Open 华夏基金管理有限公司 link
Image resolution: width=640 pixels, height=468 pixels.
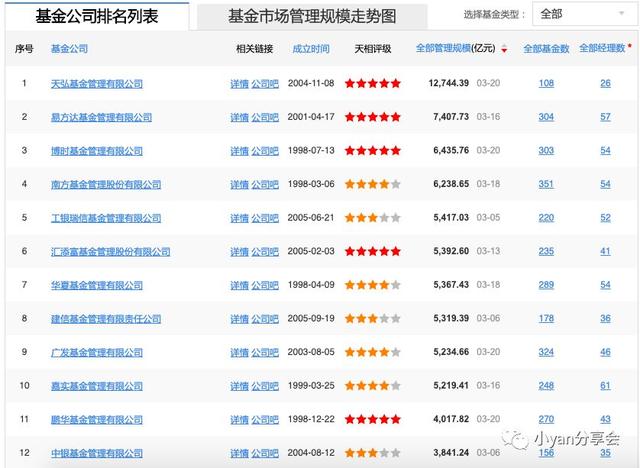[x=97, y=285]
